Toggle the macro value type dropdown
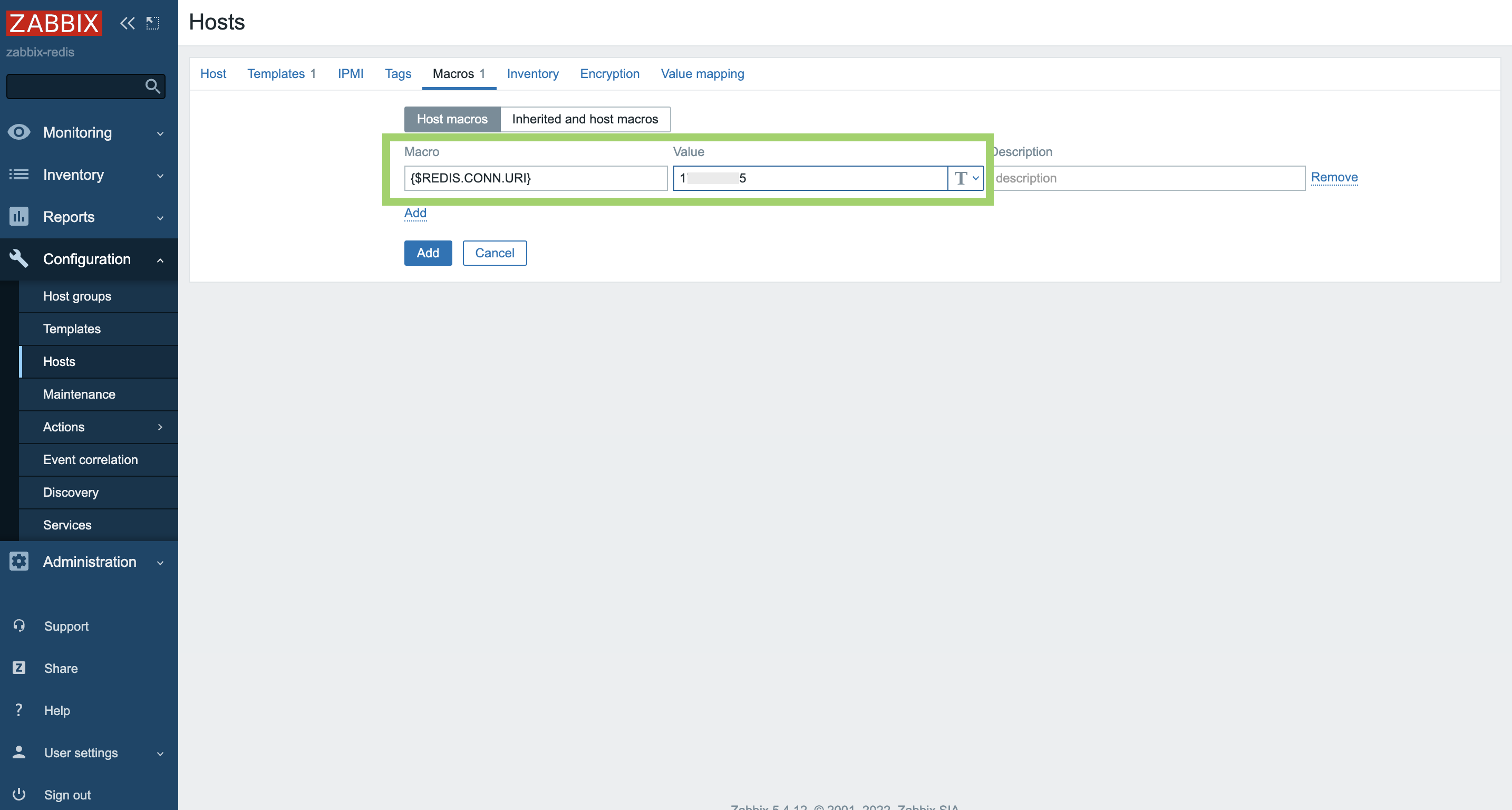This screenshot has height=810, width=1512. pos(965,178)
